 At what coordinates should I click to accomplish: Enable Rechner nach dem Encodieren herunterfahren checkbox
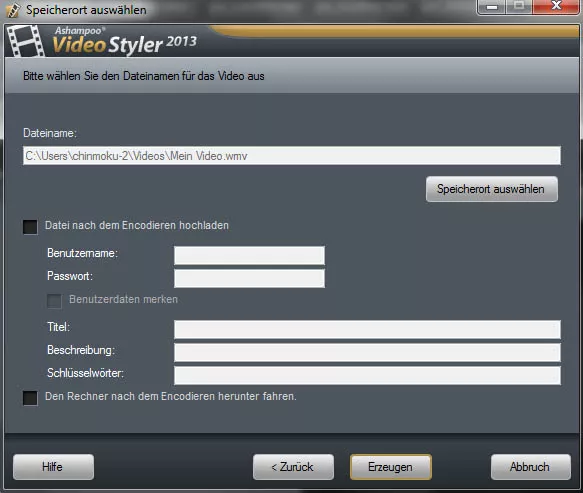(x=30, y=398)
